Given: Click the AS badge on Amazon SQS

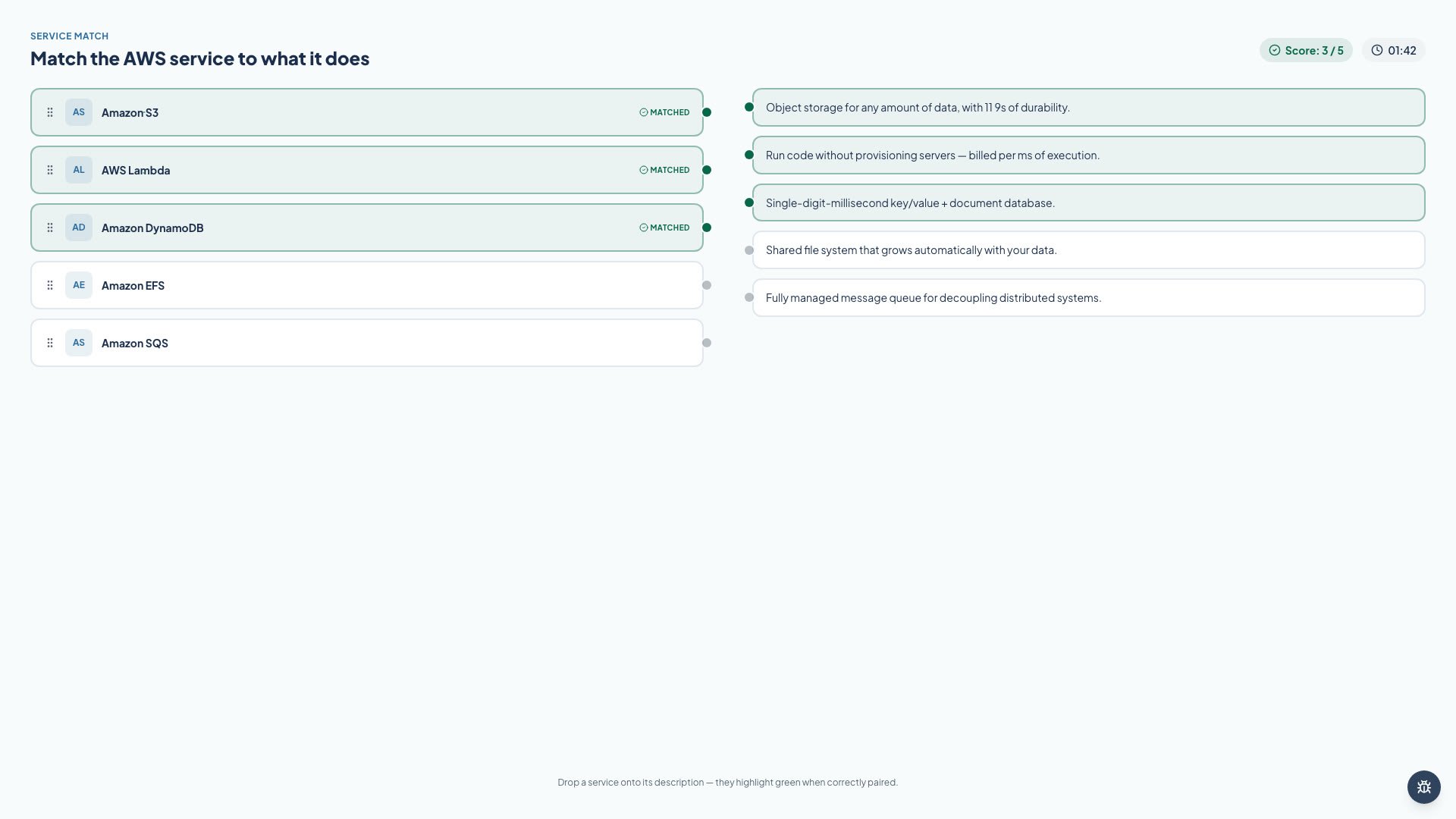Looking at the screenshot, I should tap(79, 343).
